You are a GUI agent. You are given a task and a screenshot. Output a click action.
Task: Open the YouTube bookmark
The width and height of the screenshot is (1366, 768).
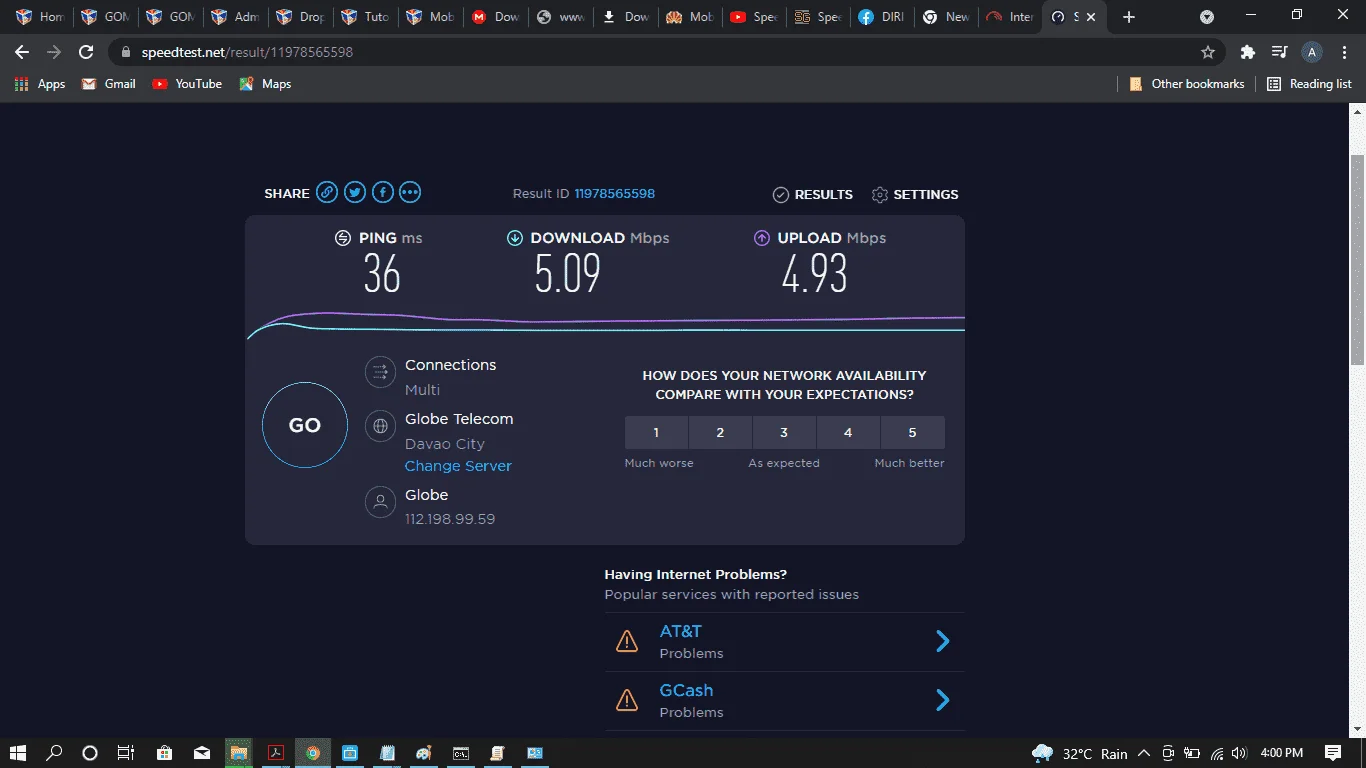click(187, 84)
